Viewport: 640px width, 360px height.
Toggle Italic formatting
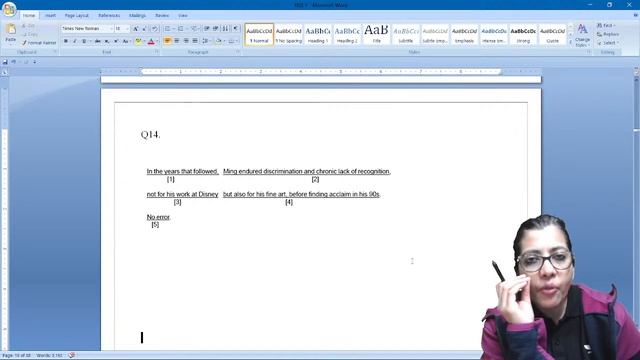point(75,41)
